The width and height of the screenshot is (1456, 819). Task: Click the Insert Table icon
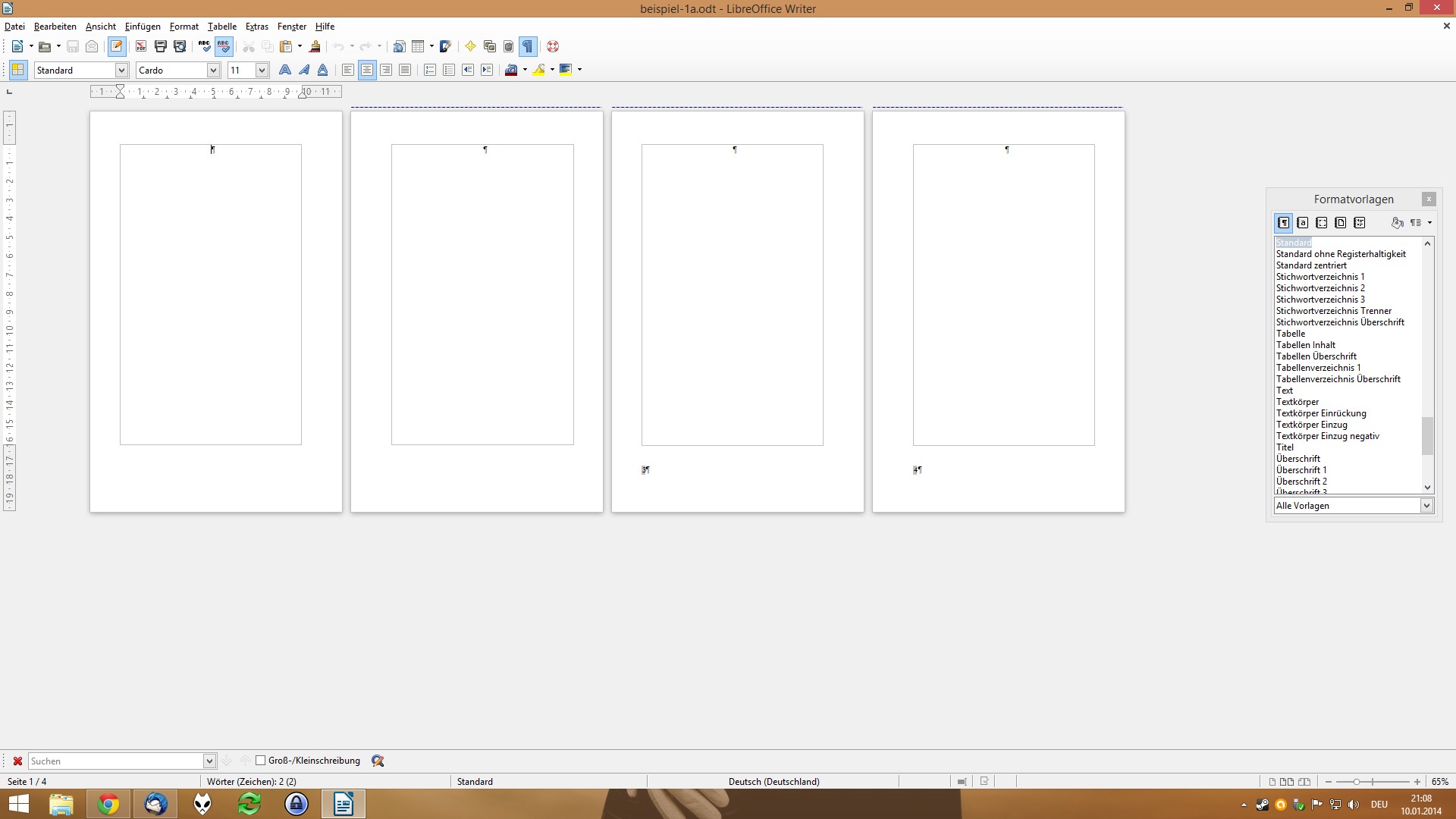pyautogui.click(x=418, y=46)
